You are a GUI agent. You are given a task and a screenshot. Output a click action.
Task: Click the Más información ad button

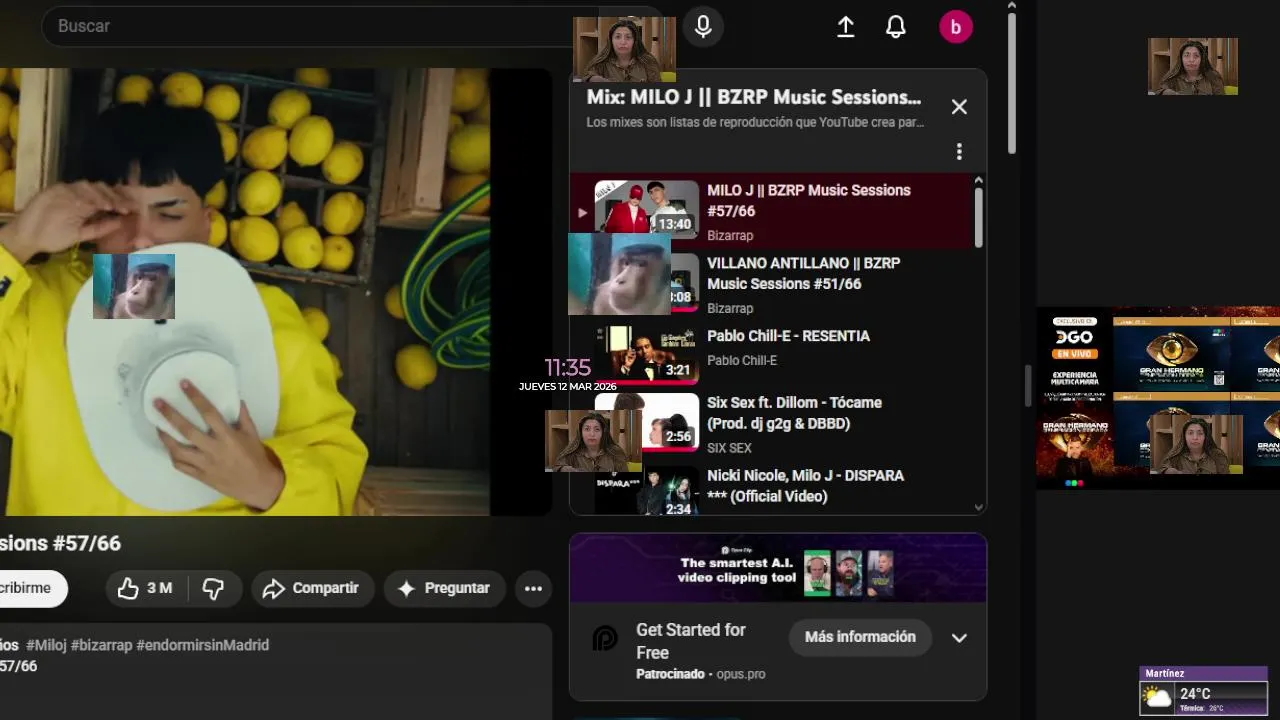(x=860, y=637)
